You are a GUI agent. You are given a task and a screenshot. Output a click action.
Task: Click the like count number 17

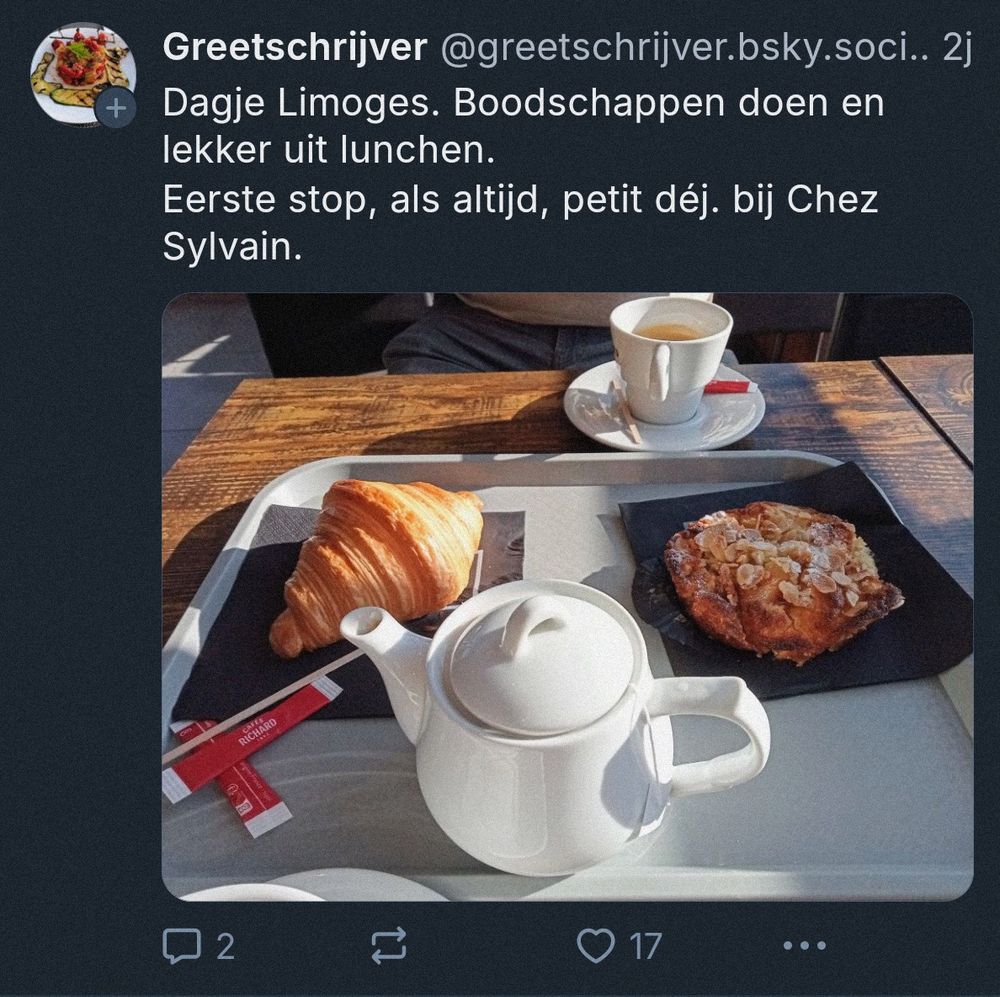click(x=645, y=945)
